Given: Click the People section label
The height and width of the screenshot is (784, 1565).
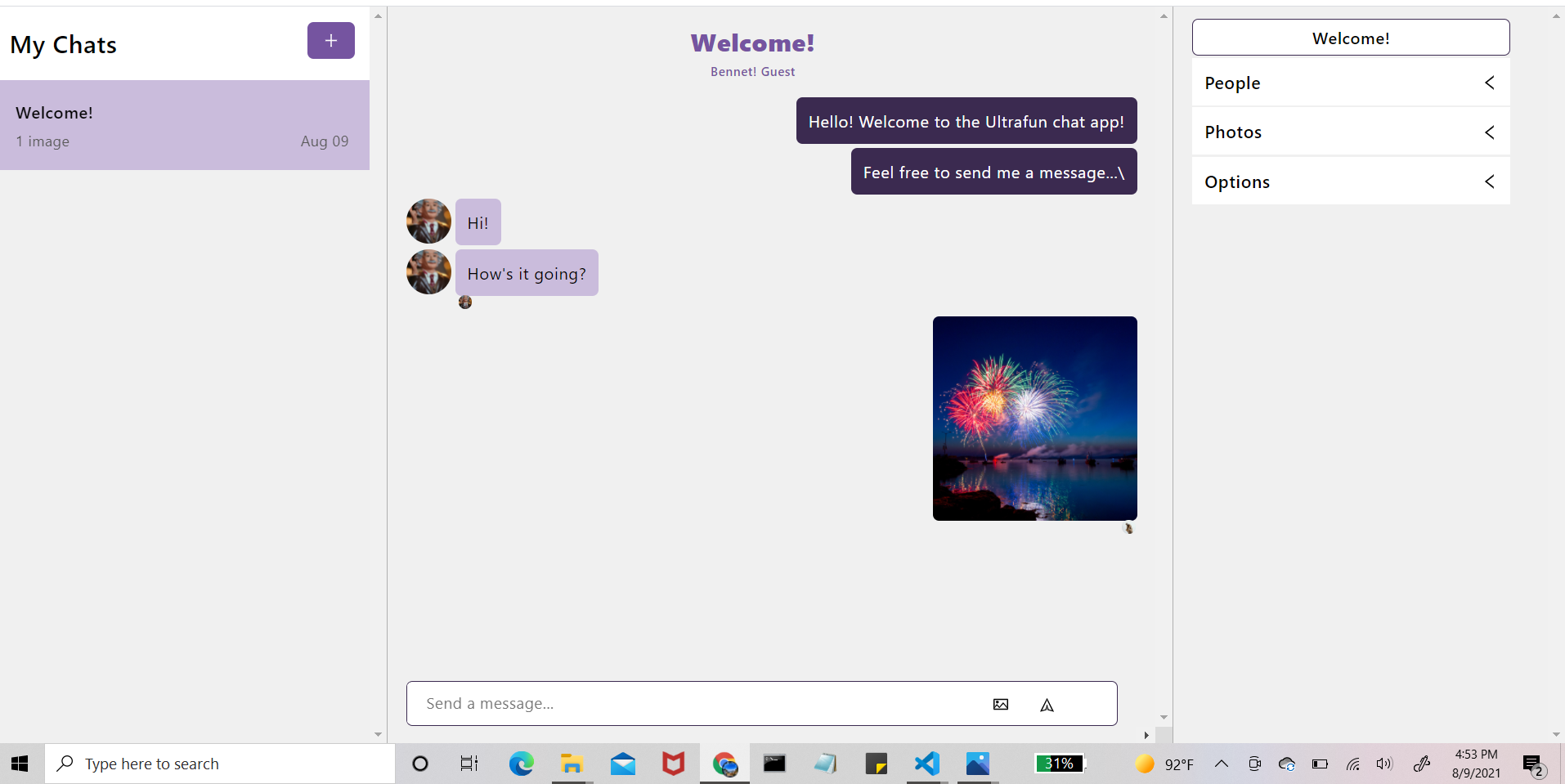Looking at the screenshot, I should 1232,83.
